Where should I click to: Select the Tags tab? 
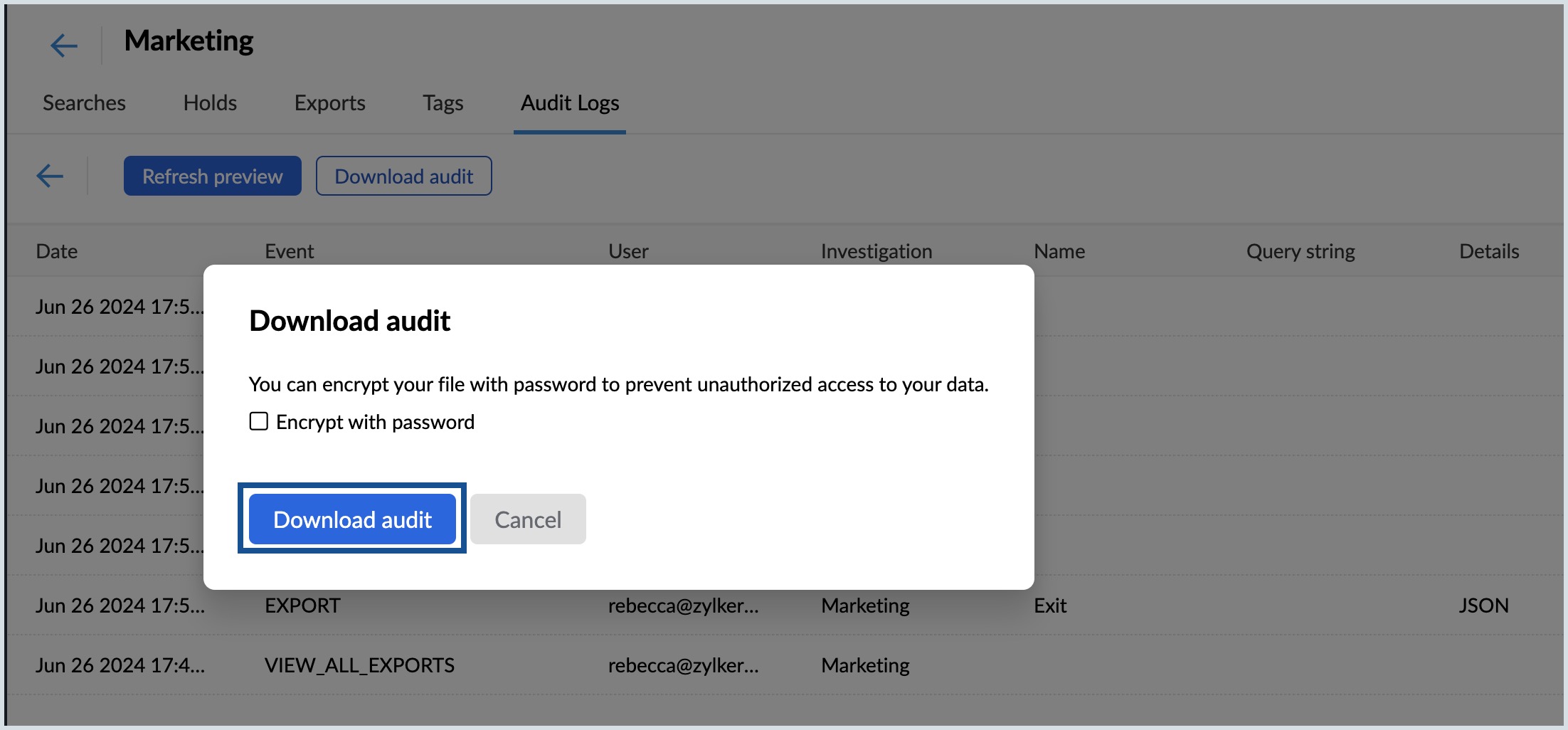click(x=443, y=103)
